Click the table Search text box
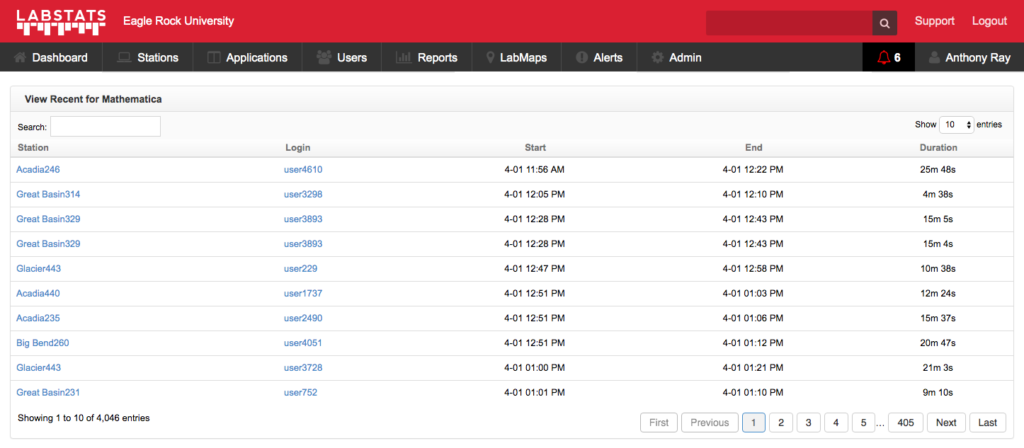Viewport: 1024px width, 448px height. click(105, 127)
